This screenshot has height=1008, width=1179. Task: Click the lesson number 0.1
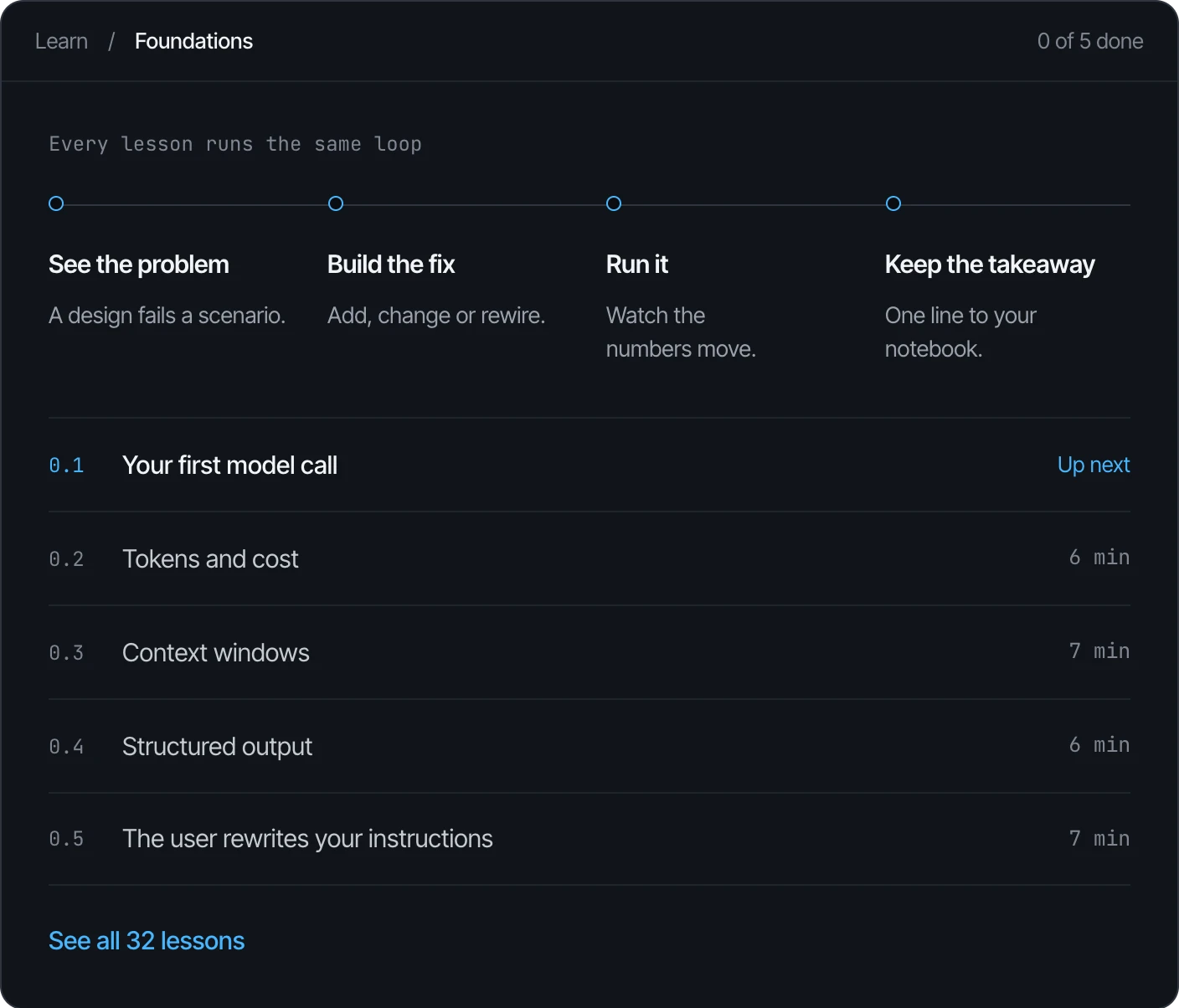pos(66,465)
